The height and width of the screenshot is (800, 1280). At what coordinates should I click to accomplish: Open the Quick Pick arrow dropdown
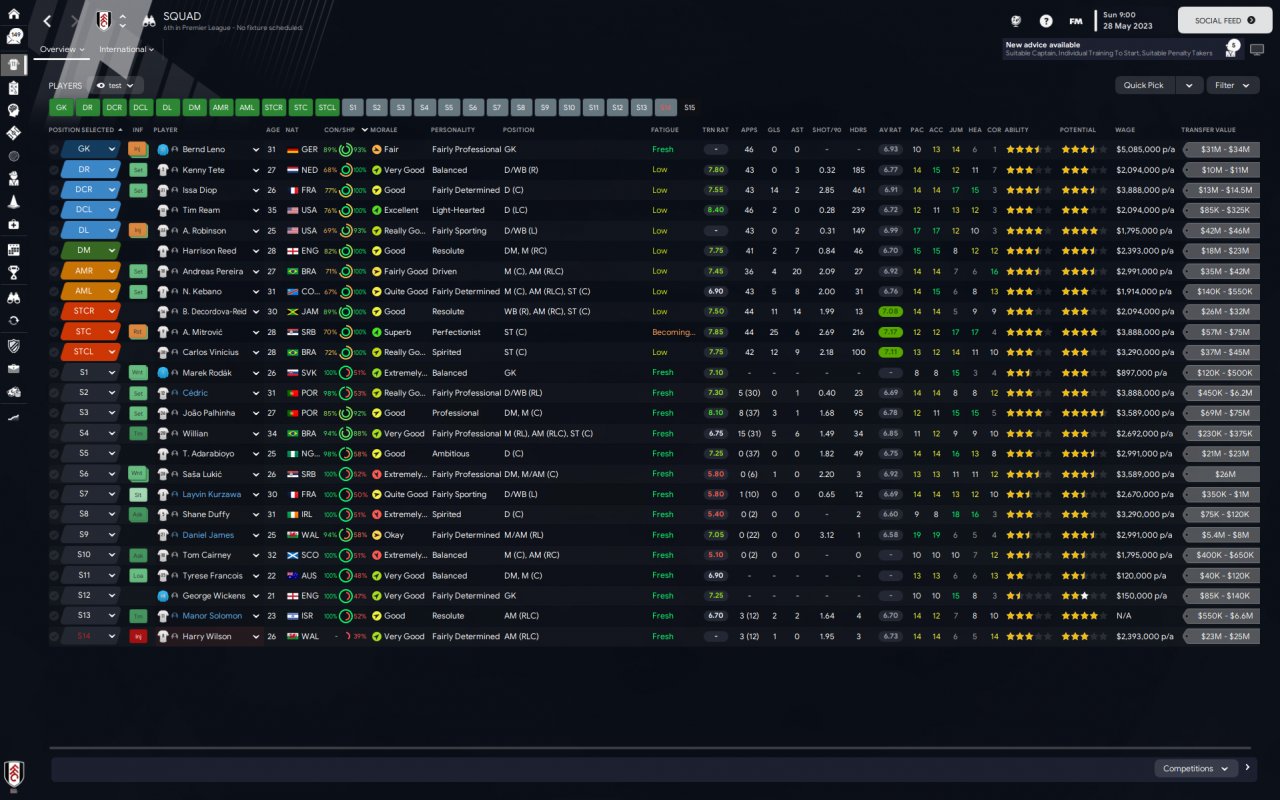(1189, 86)
